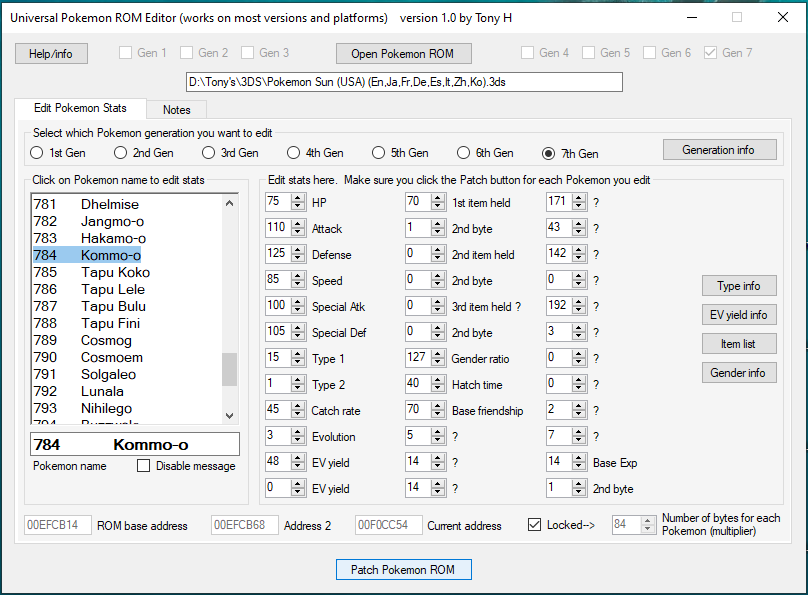Click the Help/info button
The width and height of the screenshot is (808, 595).
(x=51, y=54)
